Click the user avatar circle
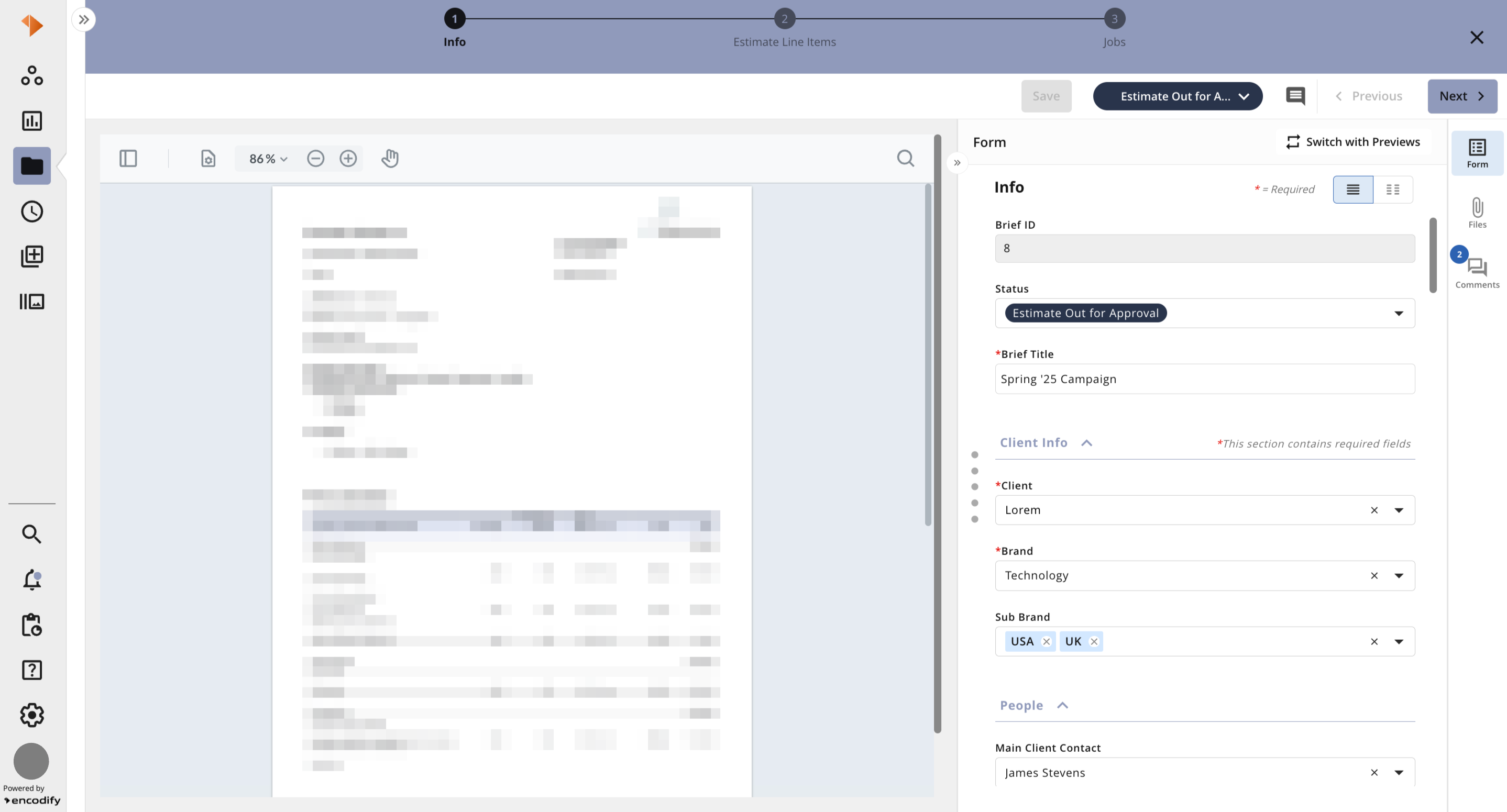1507x812 pixels. click(x=31, y=761)
